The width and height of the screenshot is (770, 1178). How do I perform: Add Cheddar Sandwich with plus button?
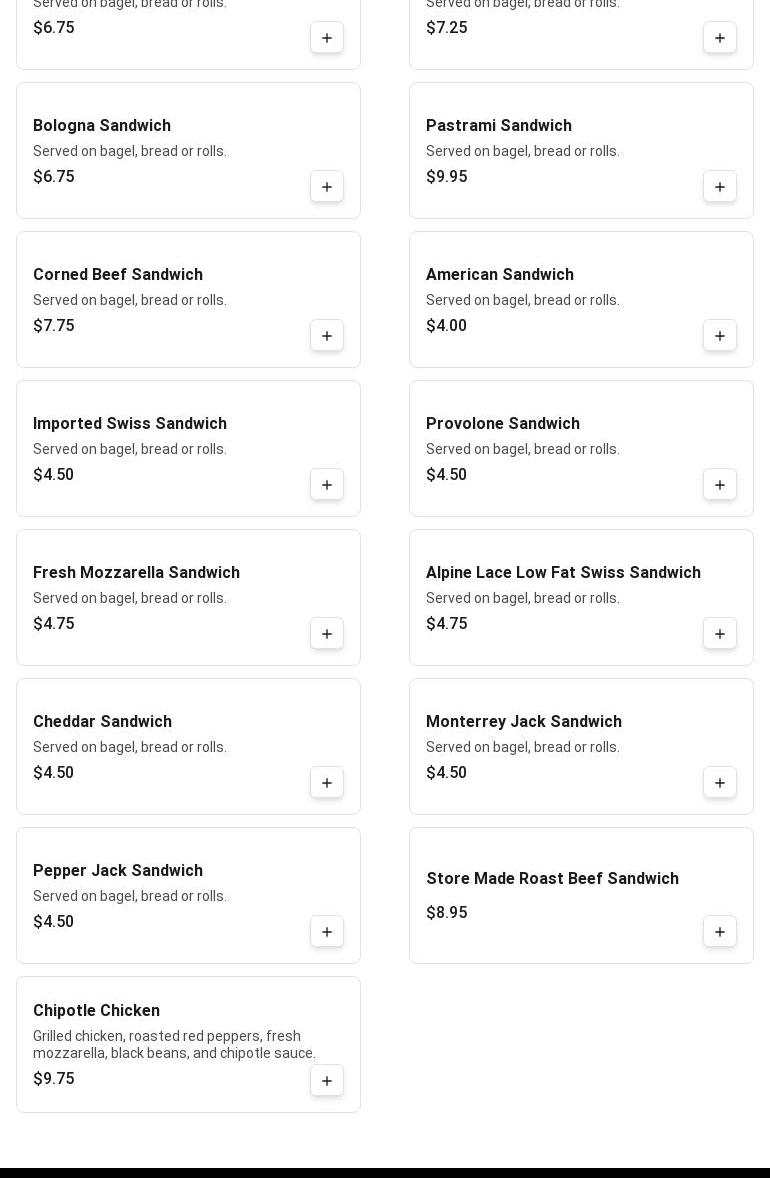327,783
